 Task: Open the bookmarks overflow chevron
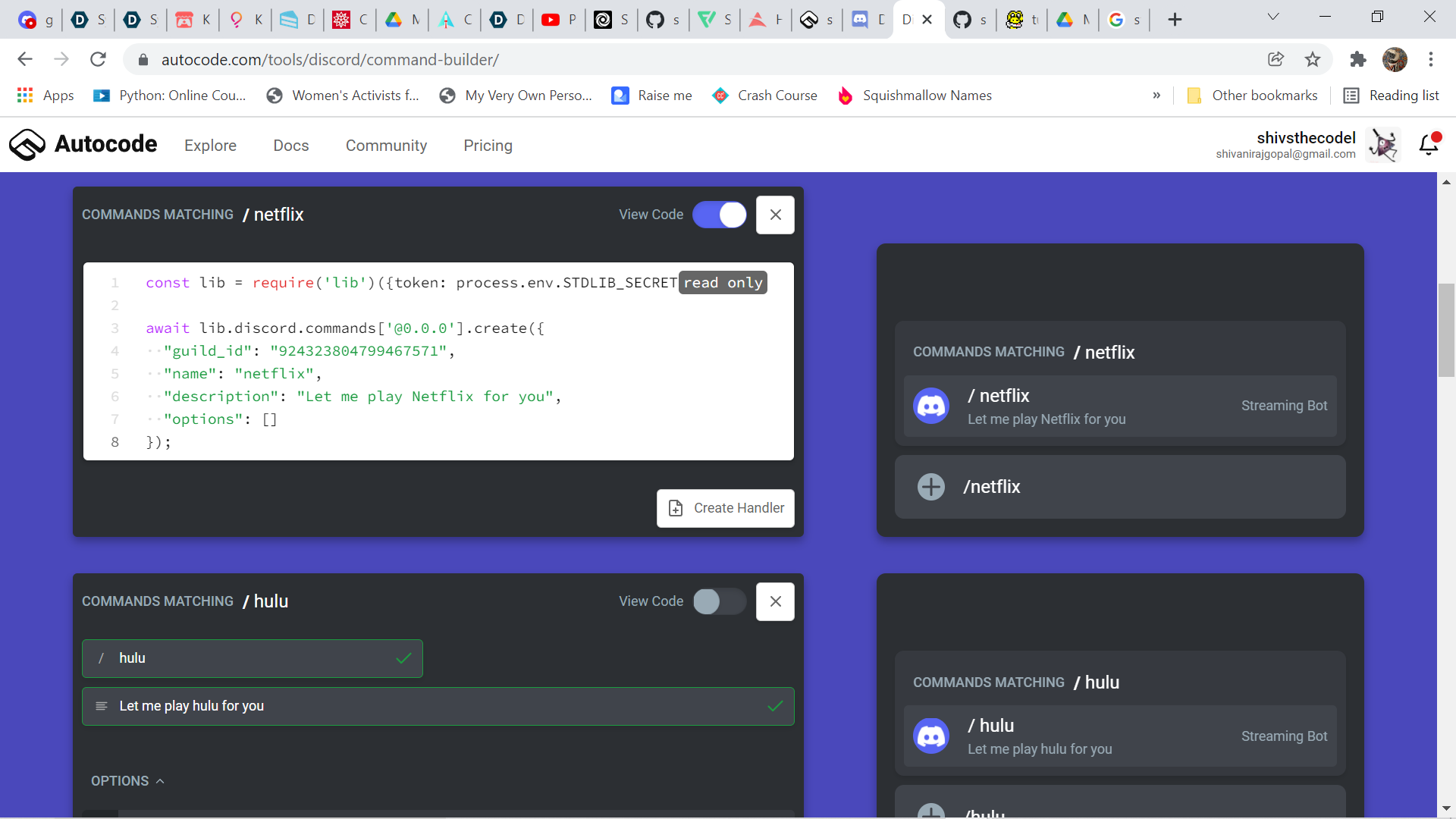[x=1156, y=96]
